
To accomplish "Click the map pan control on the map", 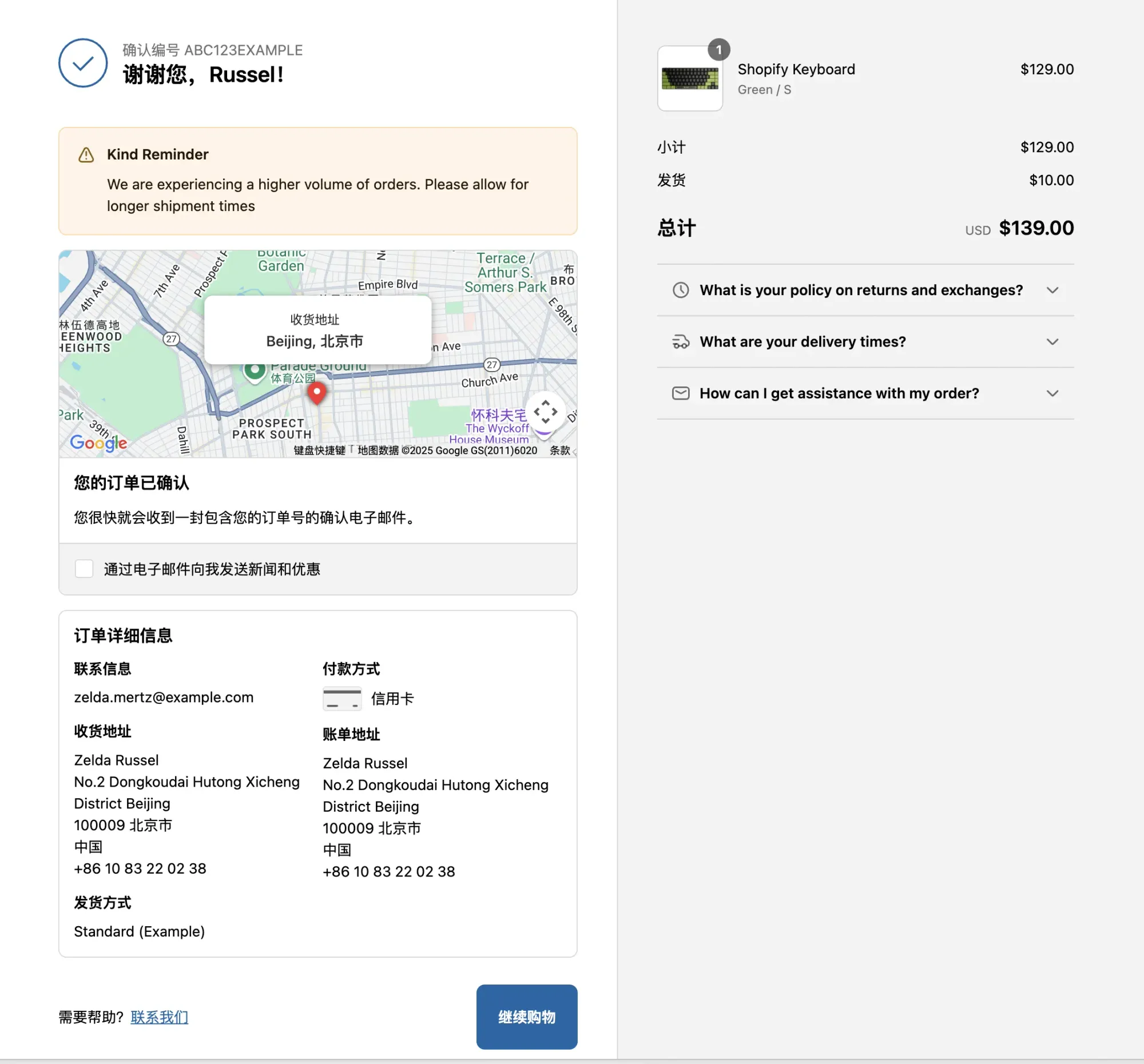I will 545,412.
